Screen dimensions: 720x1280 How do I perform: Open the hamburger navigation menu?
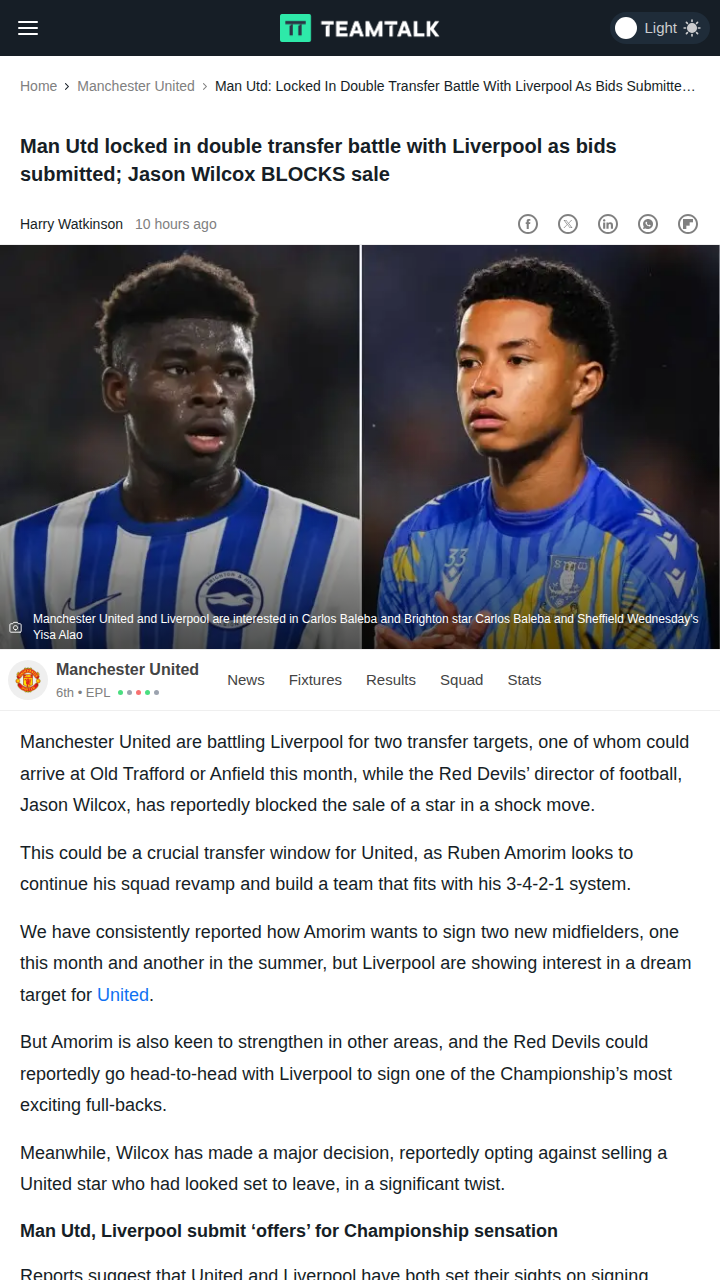point(28,28)
